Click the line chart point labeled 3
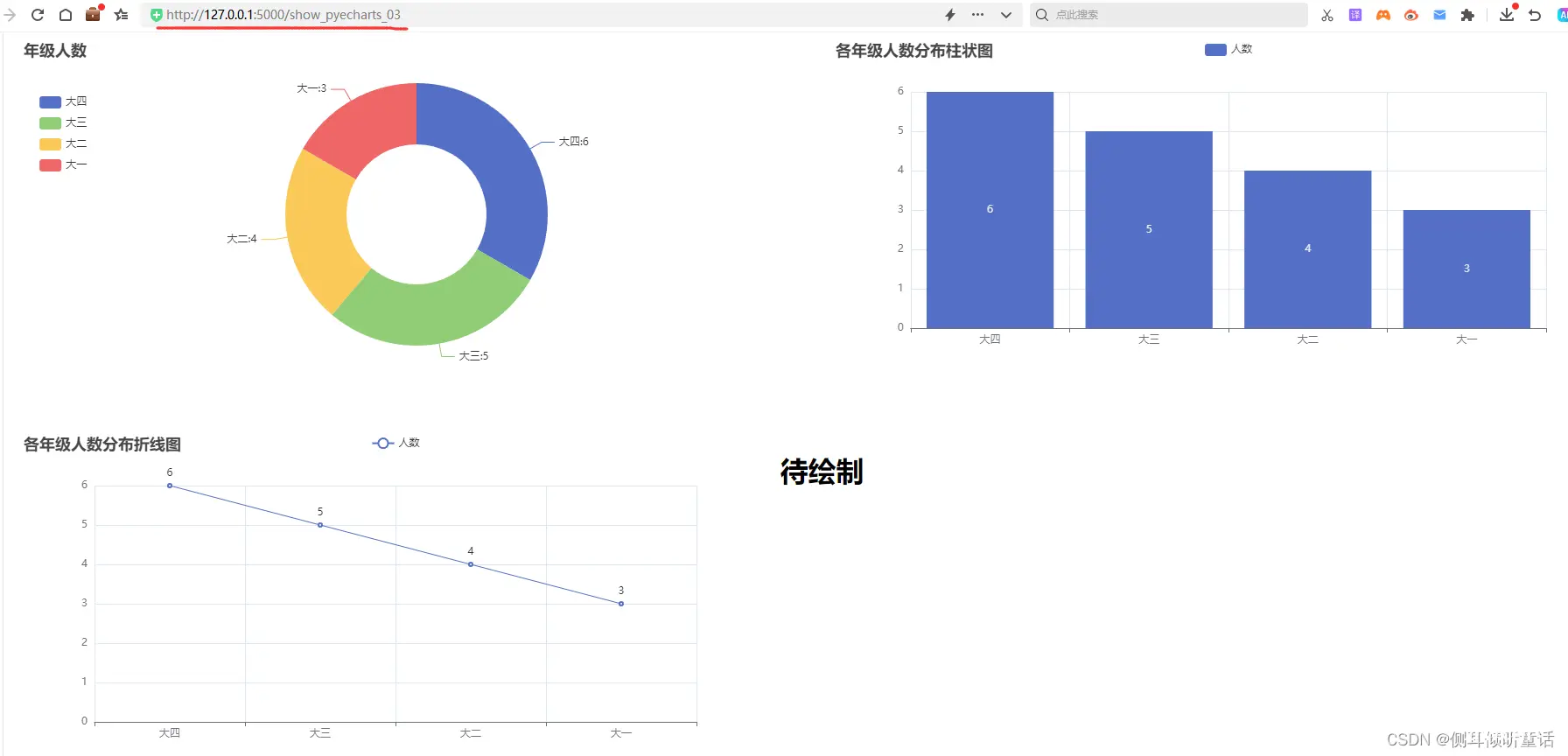 tap(621, 604)
